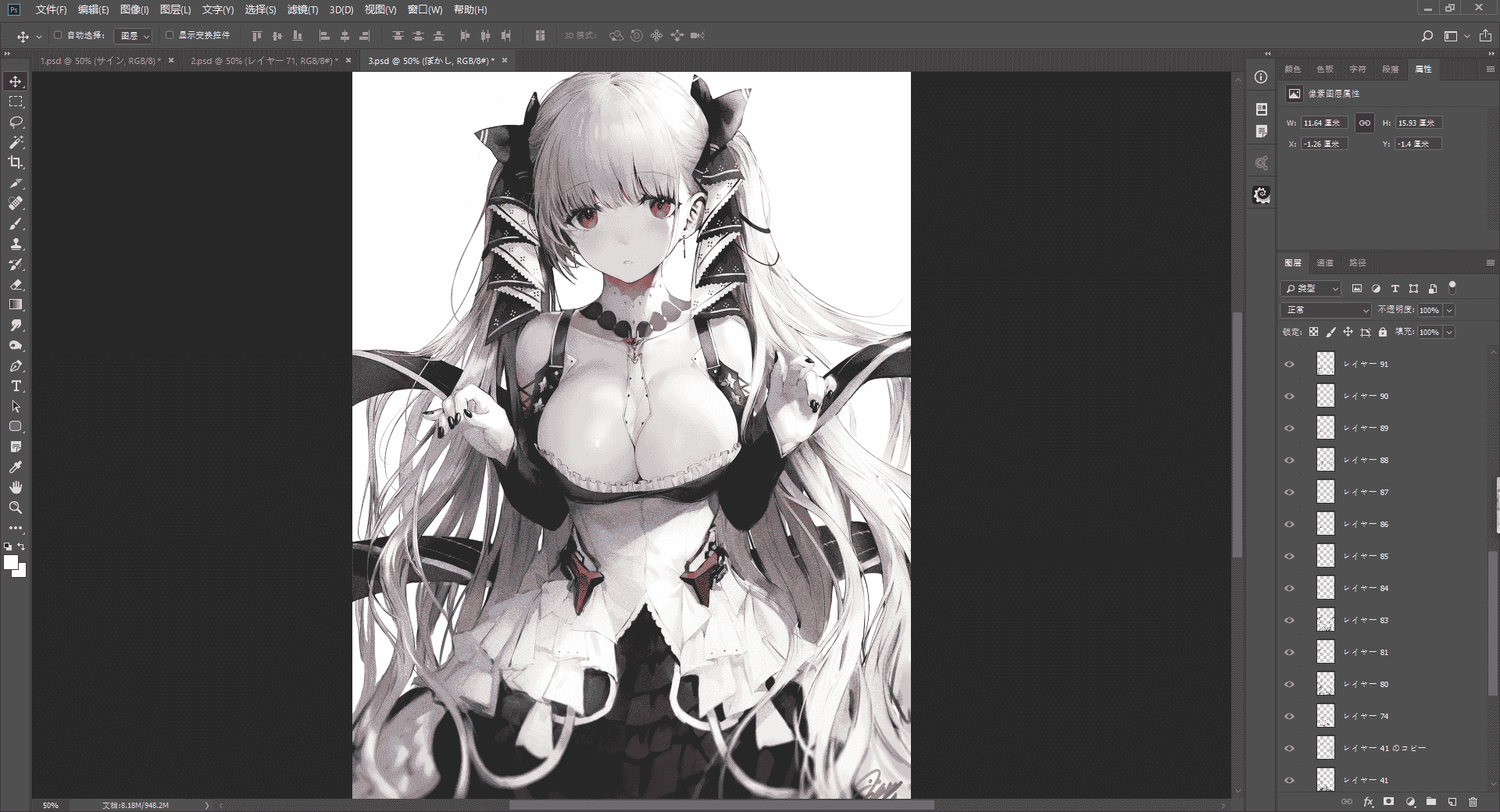This screenshot has width=1500, height=812.
Task: Select the Magic Wand tool
Action: coord(16,142)
